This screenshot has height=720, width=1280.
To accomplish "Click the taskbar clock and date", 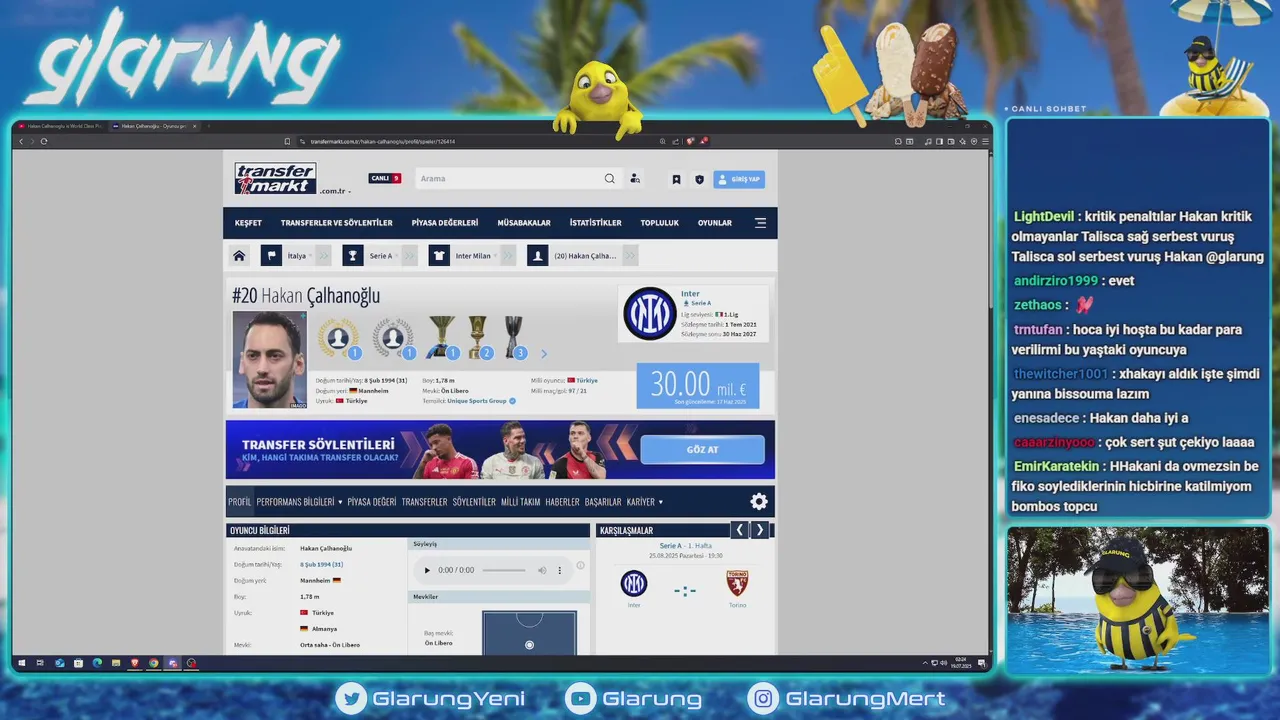I will click(x=960, y=662).
